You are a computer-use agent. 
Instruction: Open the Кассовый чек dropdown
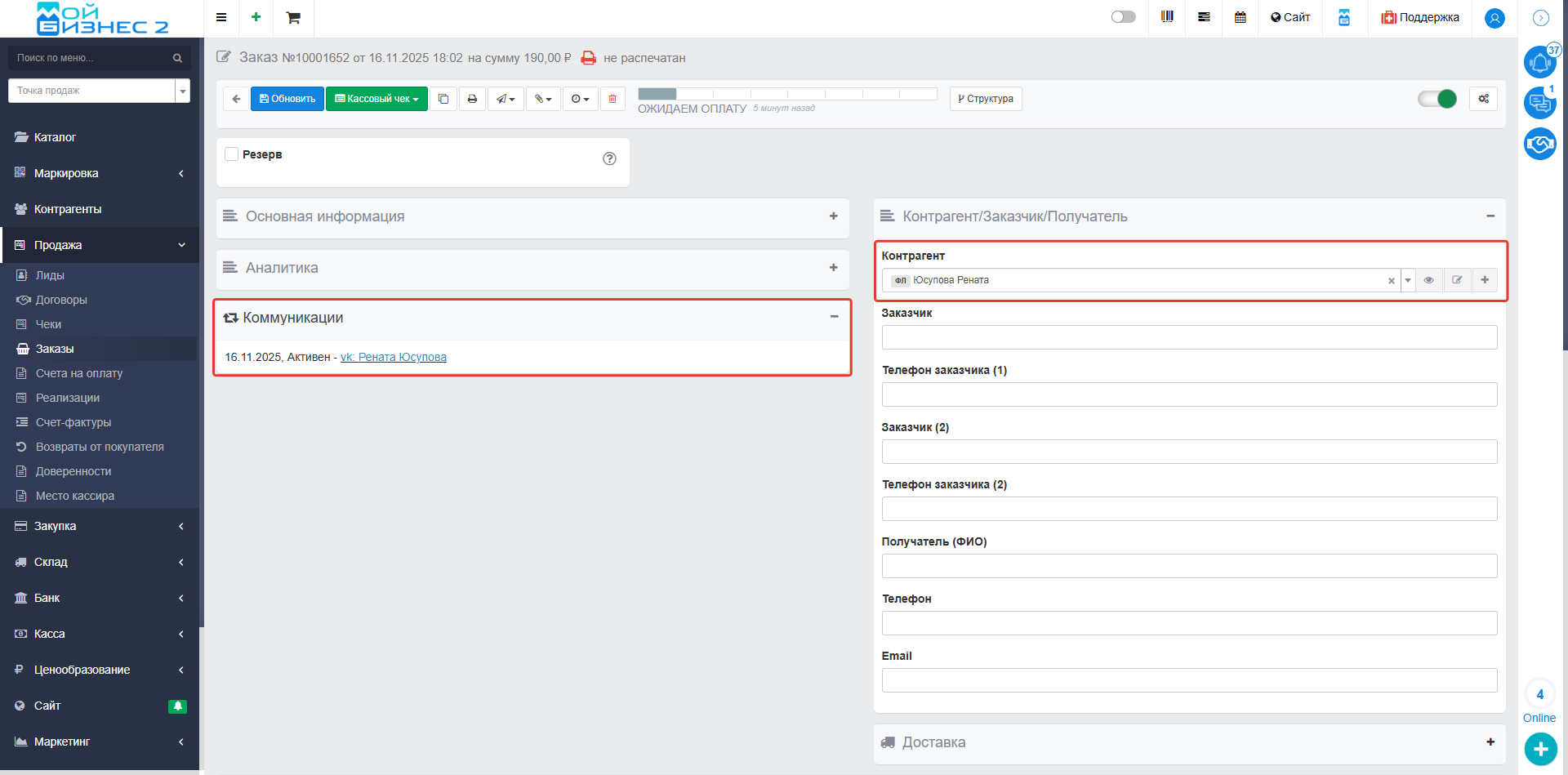tap(376, 99)
